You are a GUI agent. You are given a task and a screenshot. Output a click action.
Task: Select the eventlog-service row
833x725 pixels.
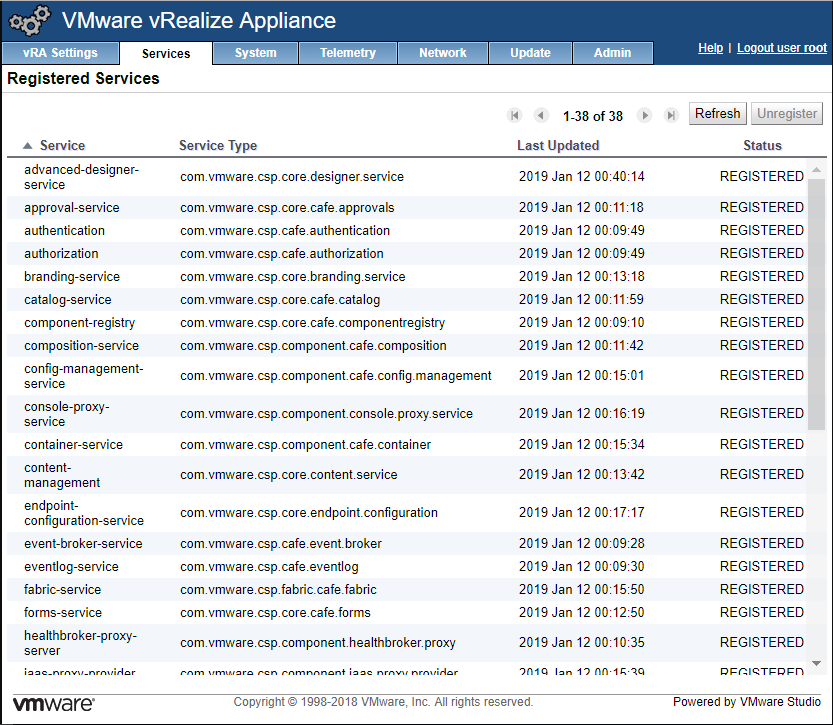point(406,567)
